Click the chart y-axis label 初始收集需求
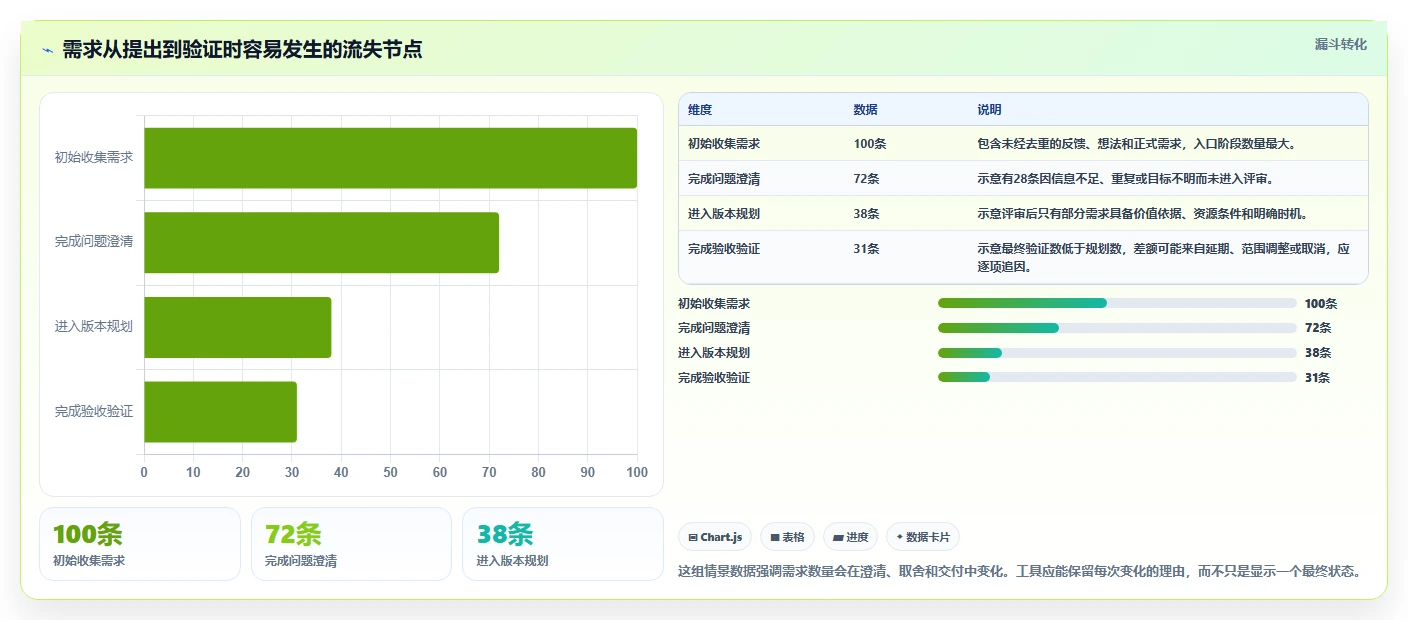Screen dimensions: 1408x620 tap(94, 158)
